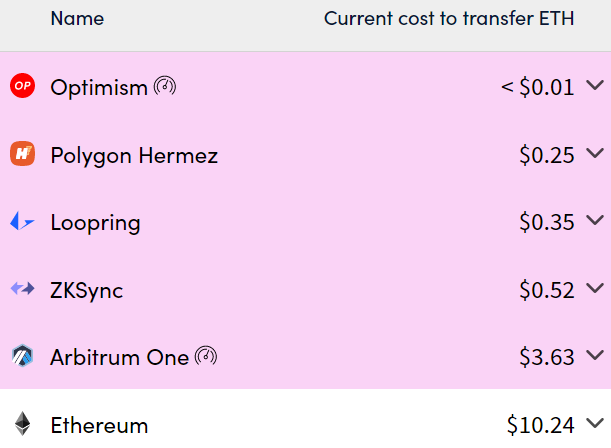This screenshot has width=611, height=448.
Task: Select the Ethereum $10.24 cost value
Action: (540, 425)
